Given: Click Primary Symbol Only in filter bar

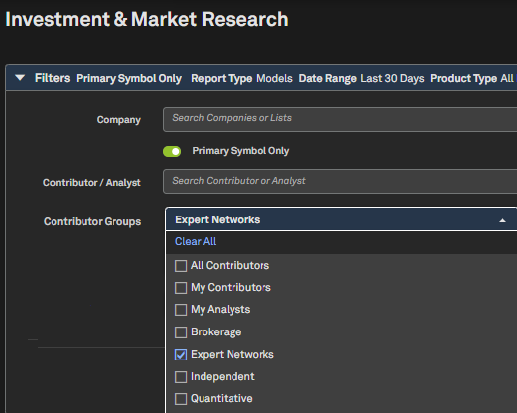Looking at the screenshot, I should click(x=129, y=78).
